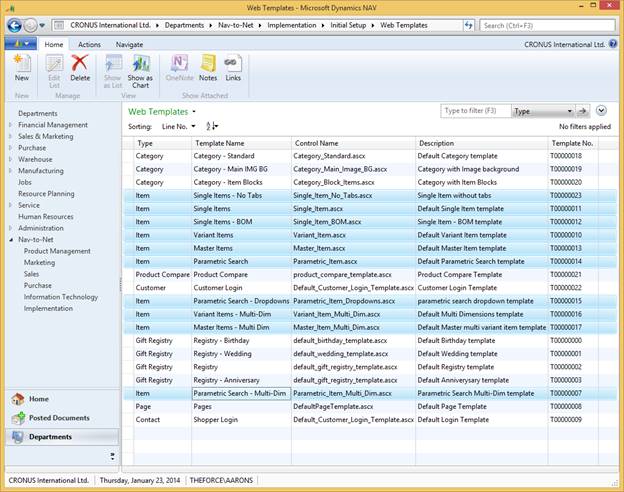Open Human Resources in the tree

coord(46,217)
